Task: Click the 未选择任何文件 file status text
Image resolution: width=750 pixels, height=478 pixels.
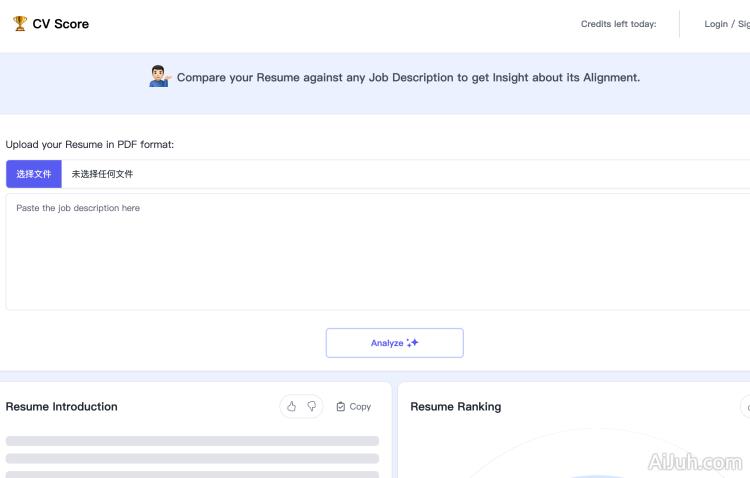Action: tap(102, 174)
